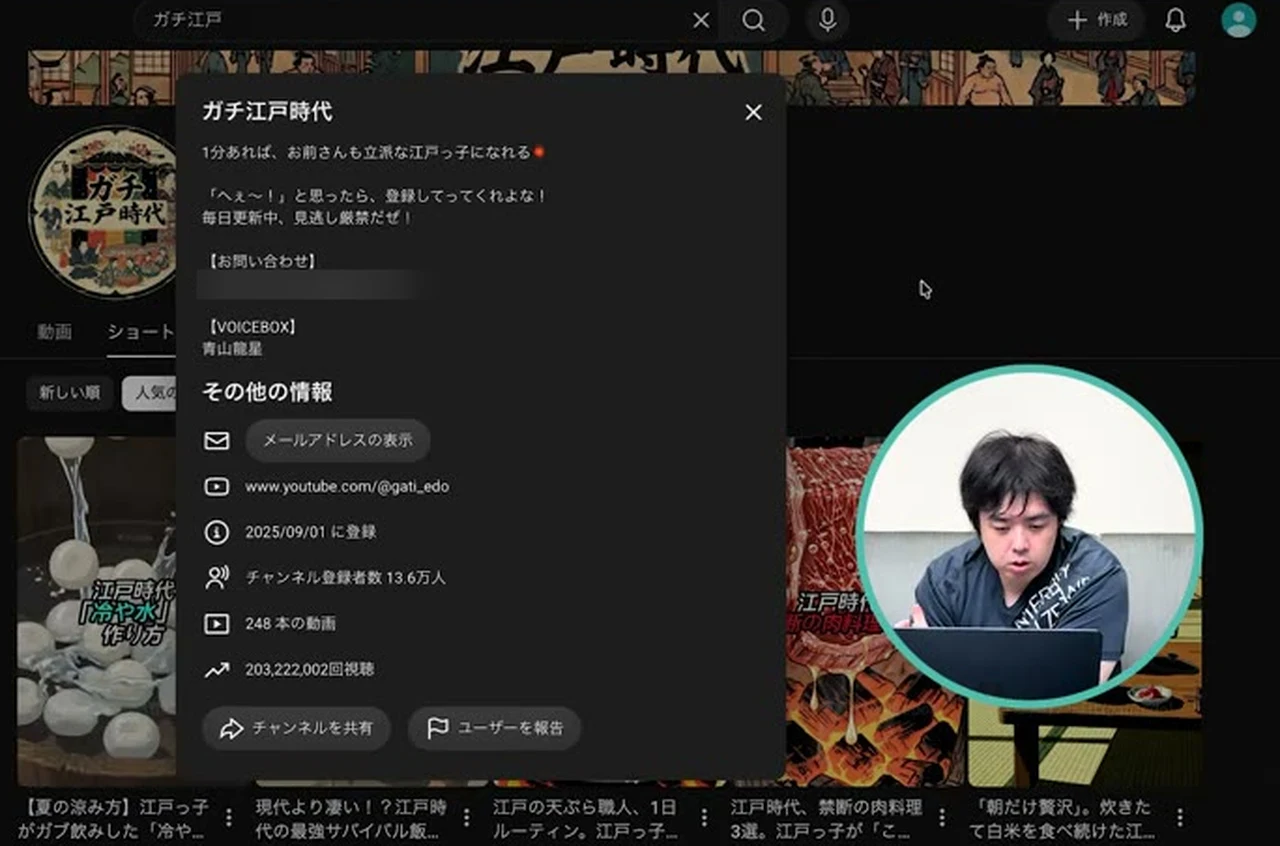Open options menu for 現代より凄い short

[x=467, y=818]
